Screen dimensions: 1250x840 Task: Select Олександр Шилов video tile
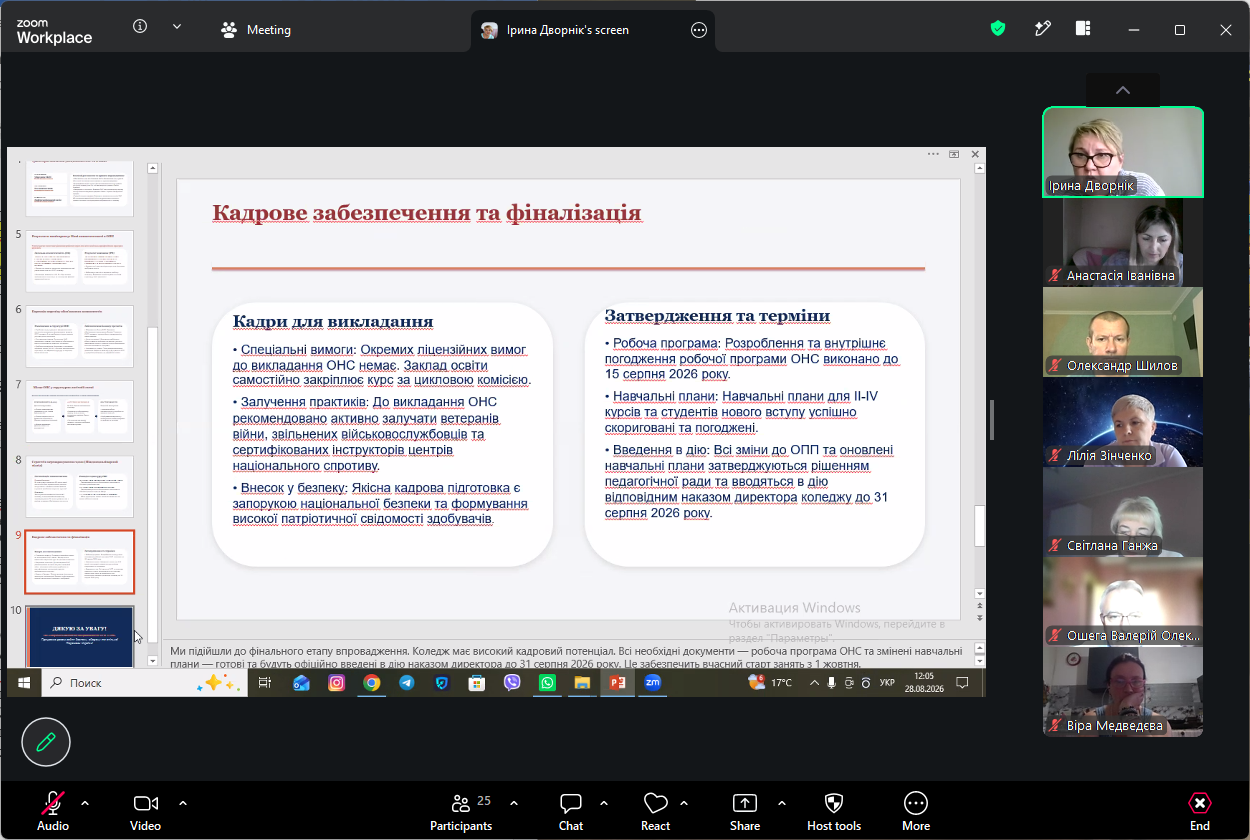click(x=1123, y=332)
